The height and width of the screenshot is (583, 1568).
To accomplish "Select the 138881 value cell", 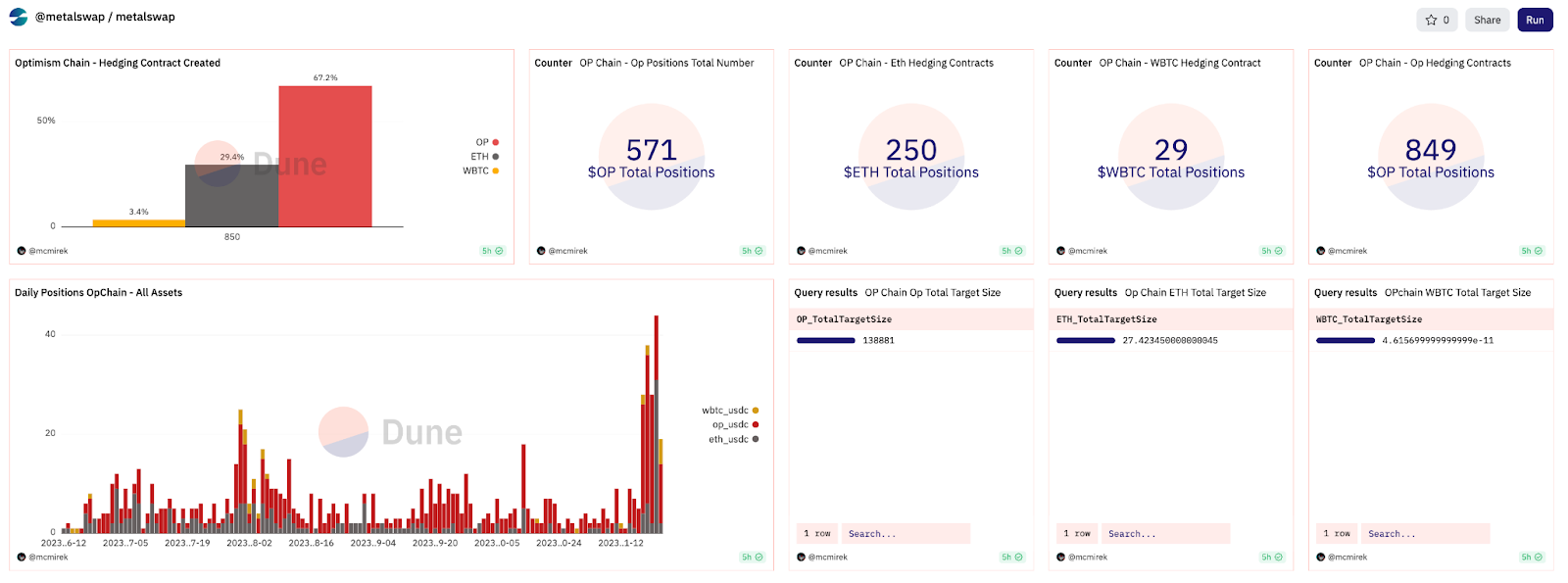I will pos(911,341).
